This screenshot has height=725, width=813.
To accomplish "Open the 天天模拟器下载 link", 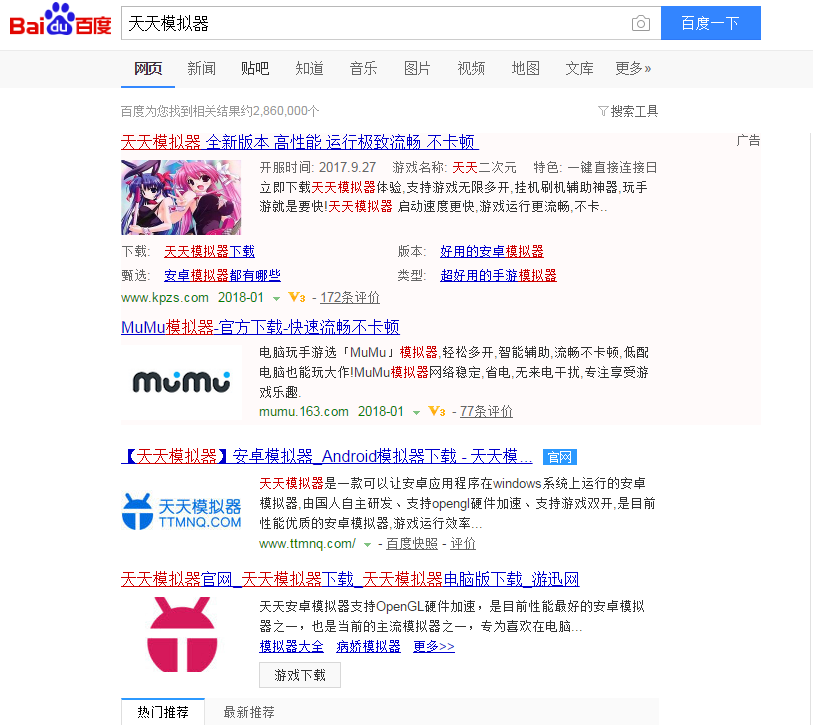I will pos(209,252).
